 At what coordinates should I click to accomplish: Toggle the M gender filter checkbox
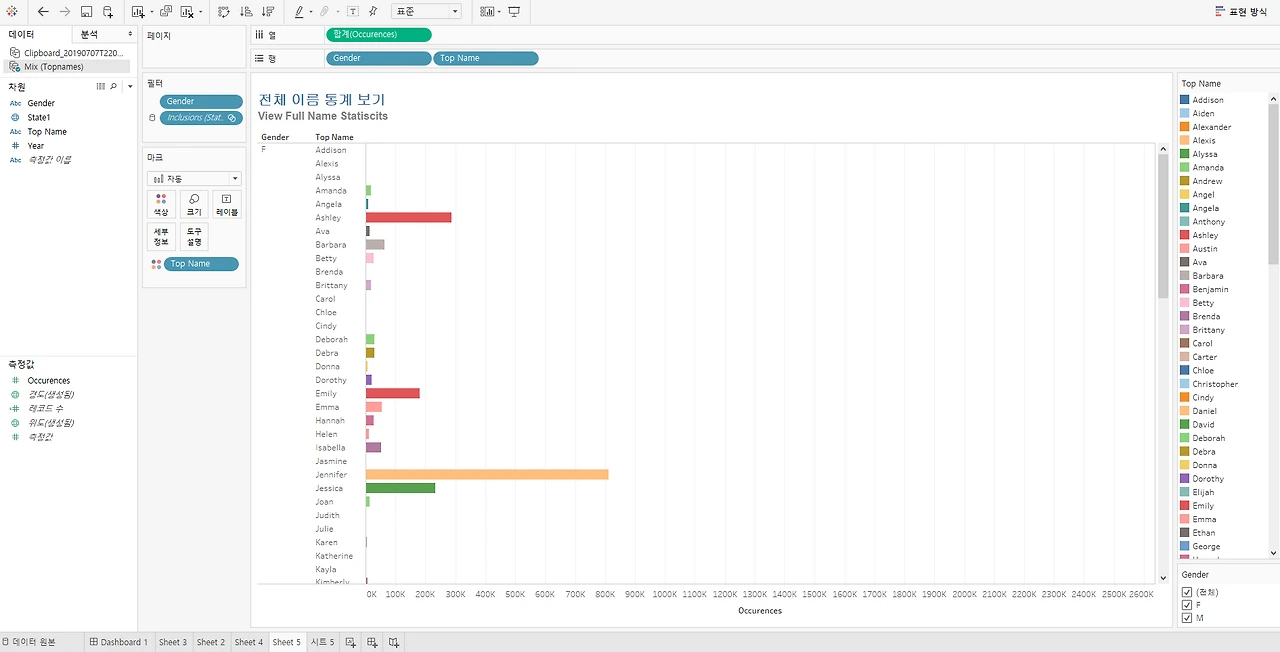[x=1187, y=618]
